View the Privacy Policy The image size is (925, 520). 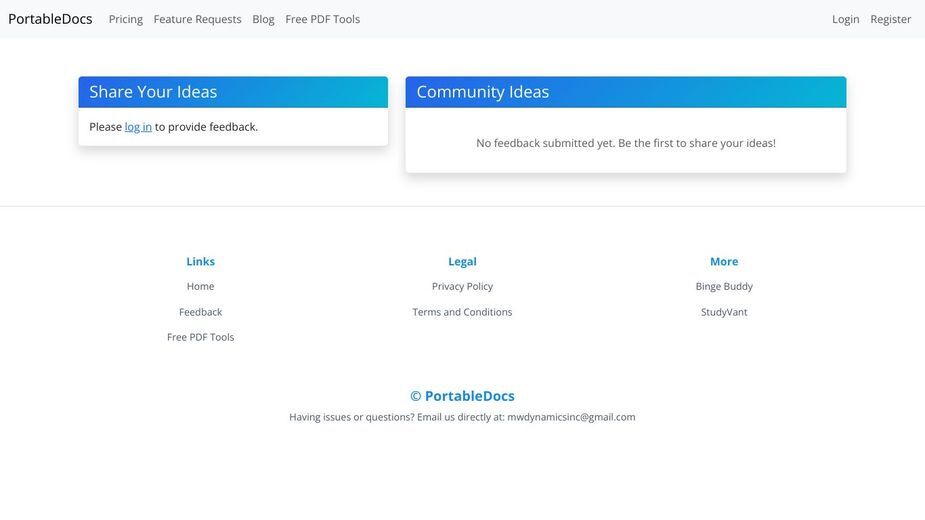(462, 286)
